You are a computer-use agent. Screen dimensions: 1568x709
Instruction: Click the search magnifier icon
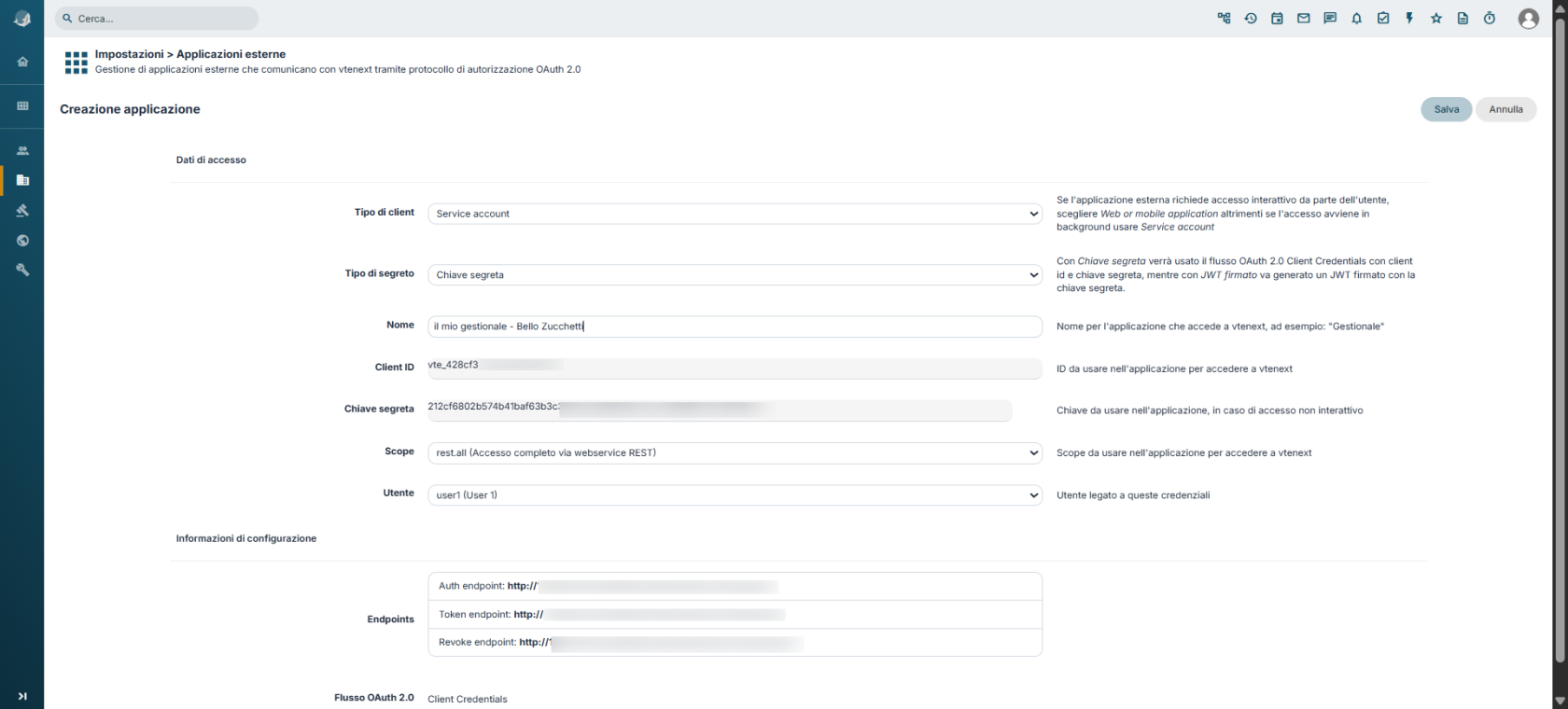67,19
